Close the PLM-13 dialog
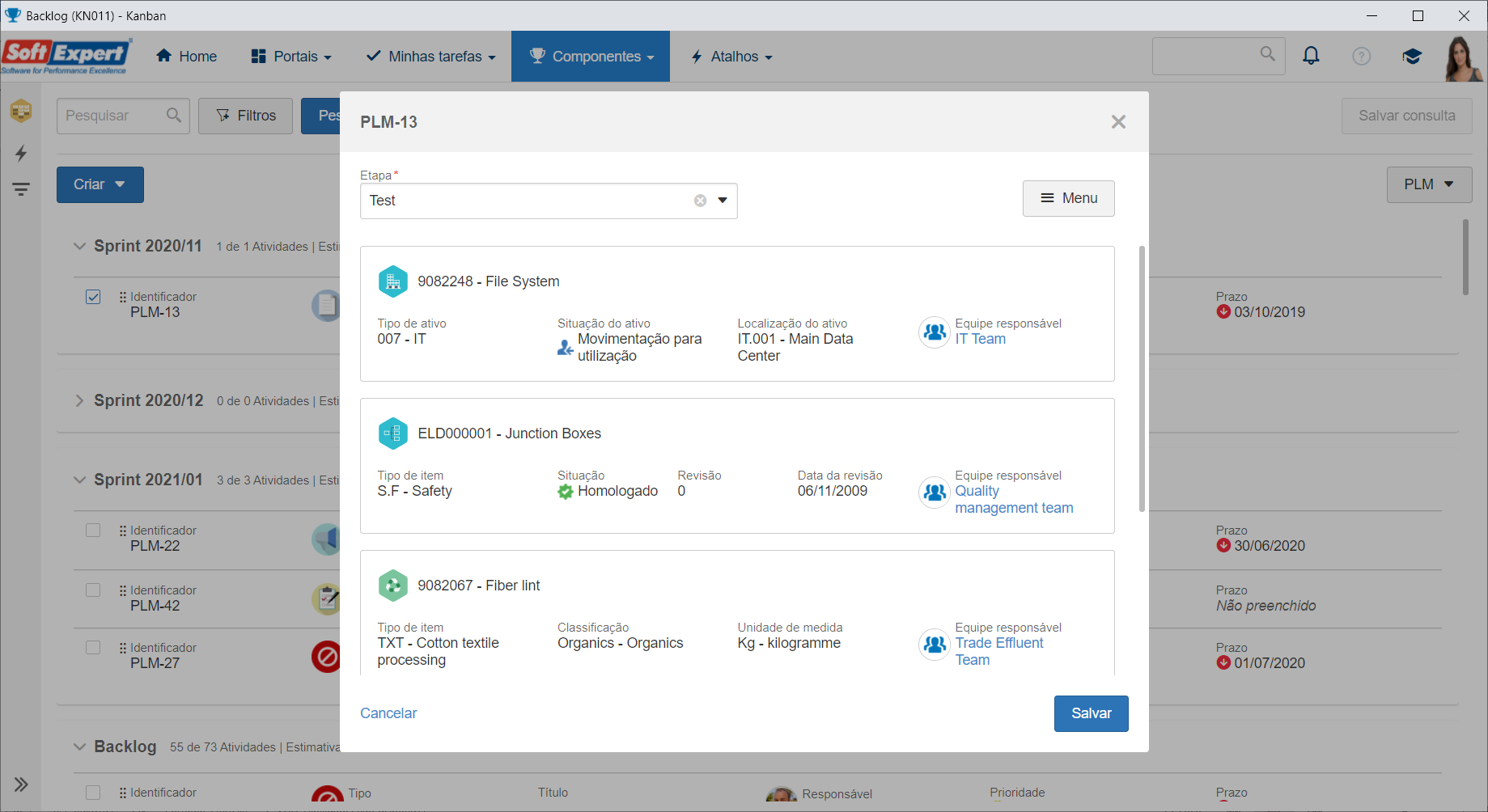Image resolution: width=1488 pixels, height=812 pixels. tap(1118, 121)
